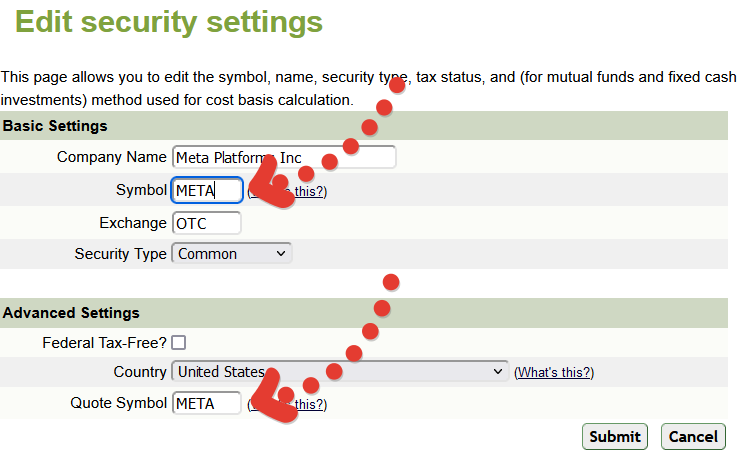This screenshot has height=467, width=739.
Task: Click the Federal Tax-Free? label text
Action: (x=104, y=343)
